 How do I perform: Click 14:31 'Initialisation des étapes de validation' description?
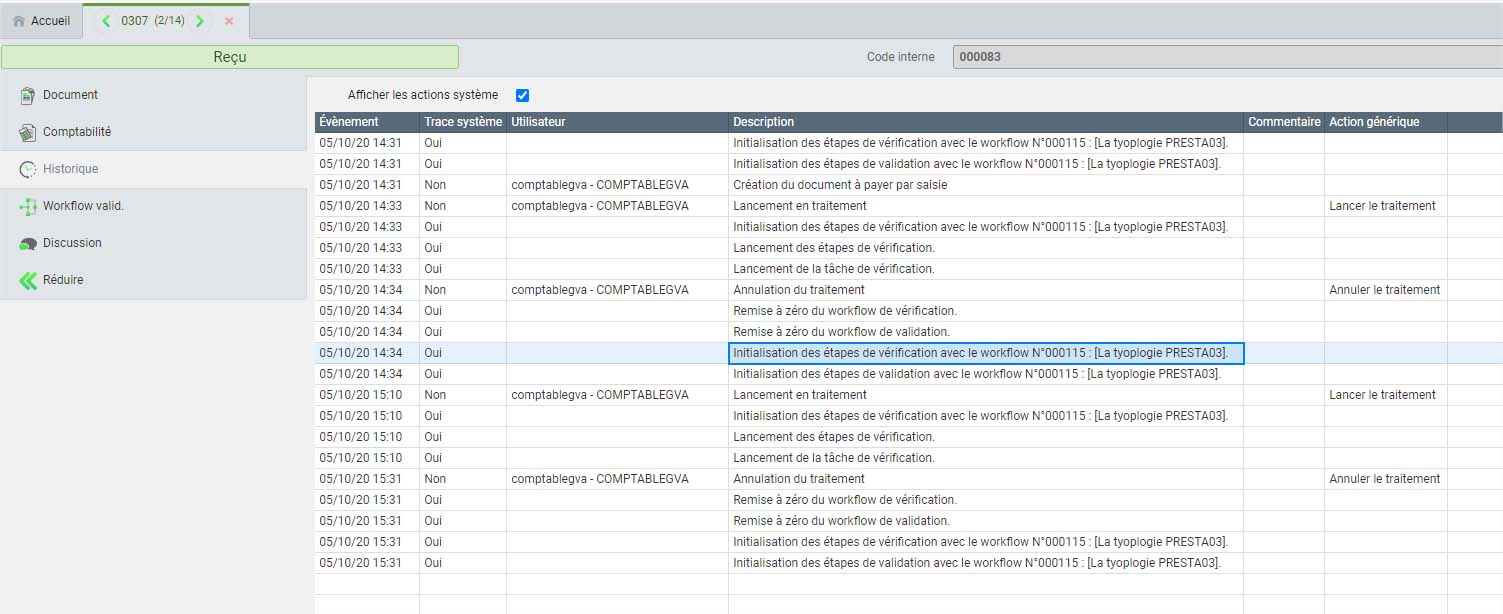click(x=977, y=164)
